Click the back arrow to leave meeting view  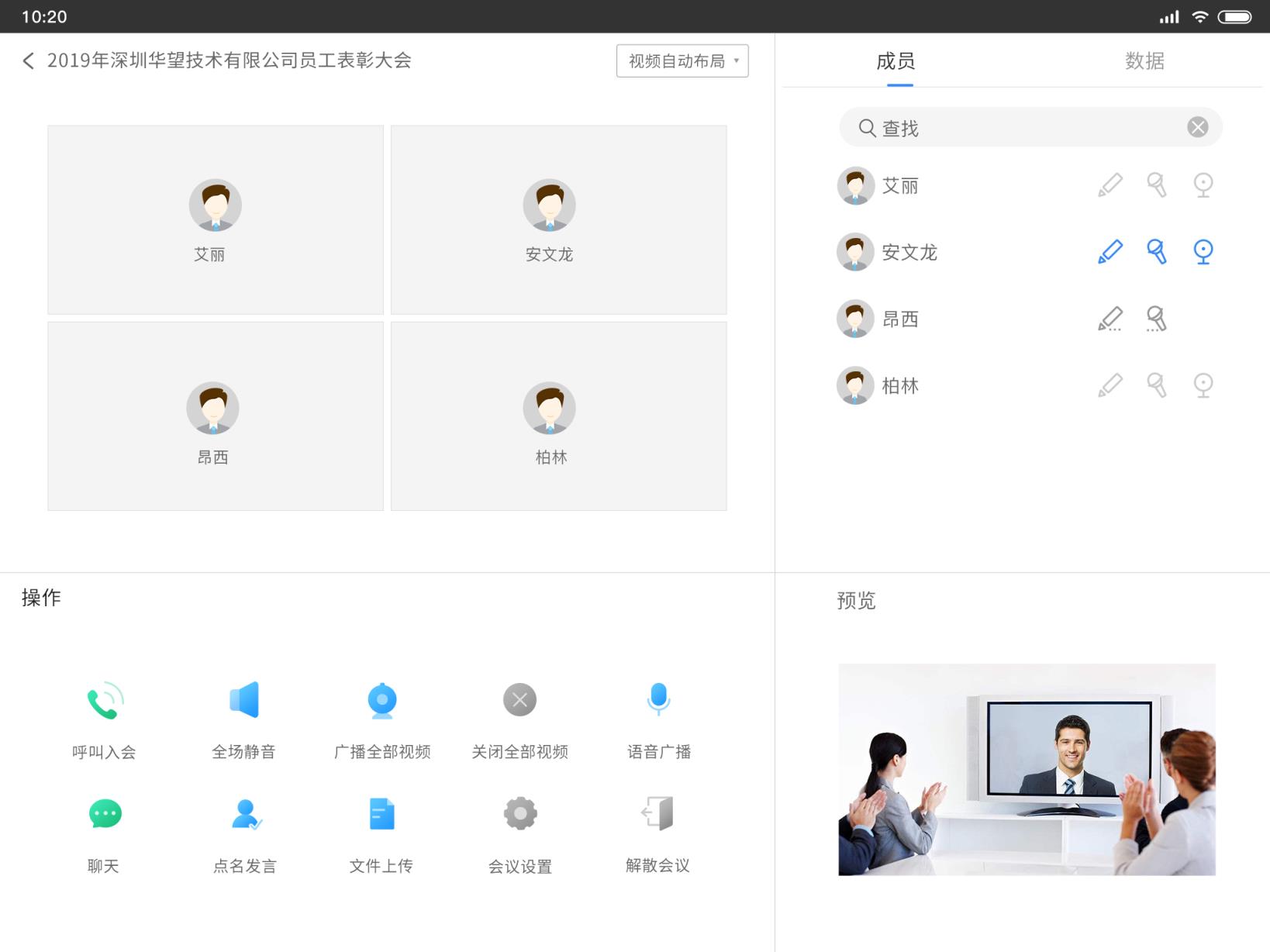click(x=28, y=60)
